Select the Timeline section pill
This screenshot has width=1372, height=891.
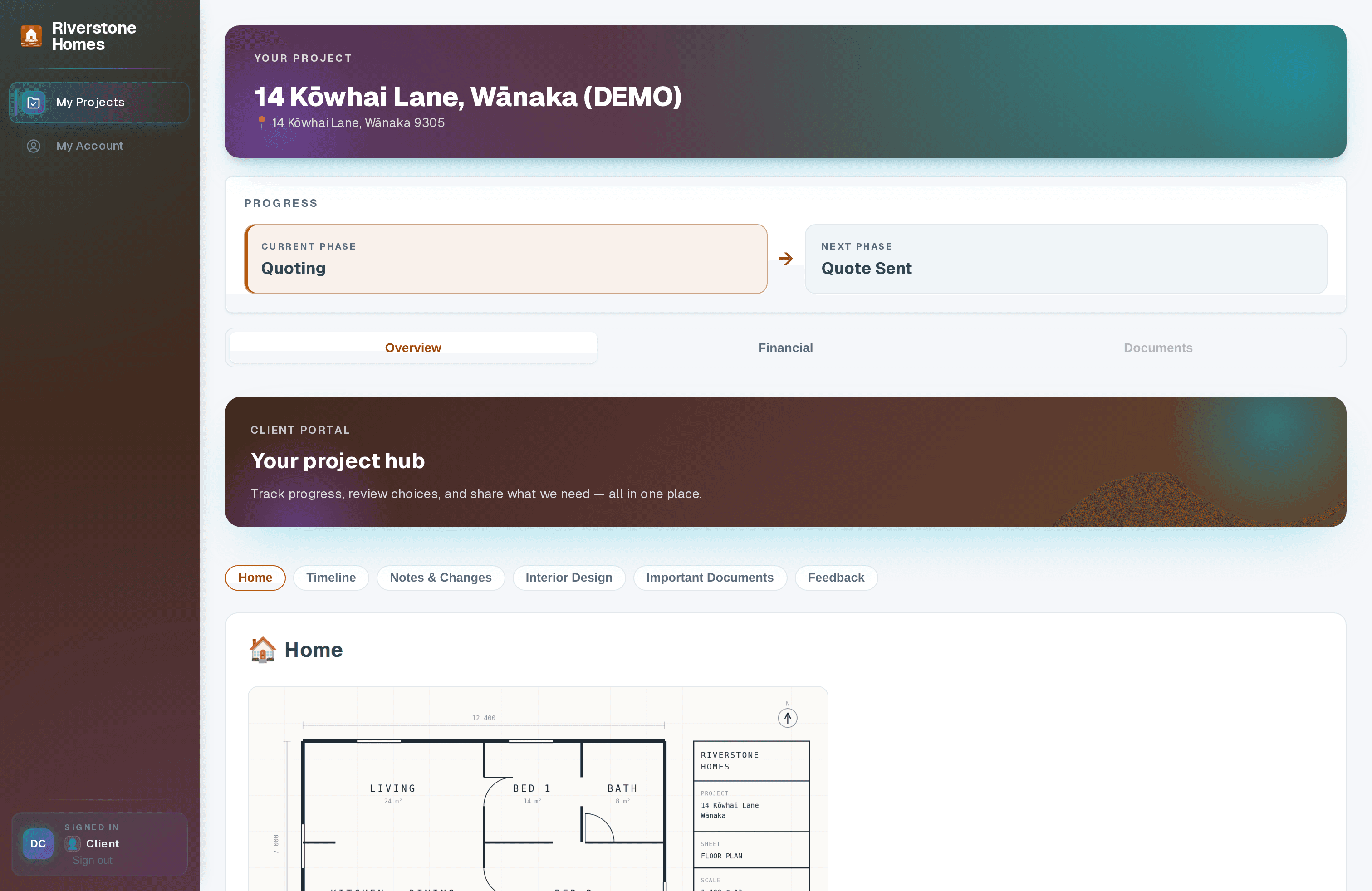click(331, 578)
